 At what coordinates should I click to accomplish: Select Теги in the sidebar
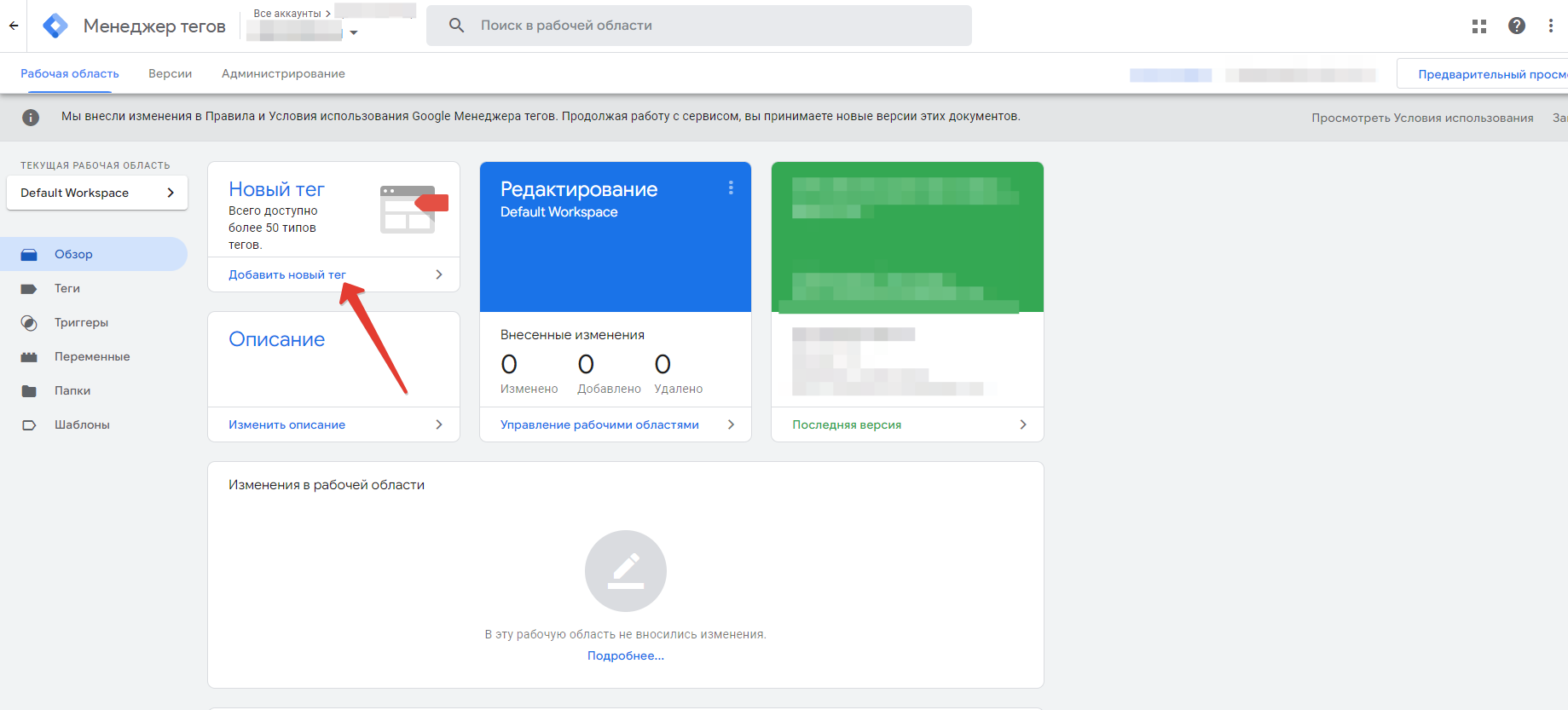[67, 288]
